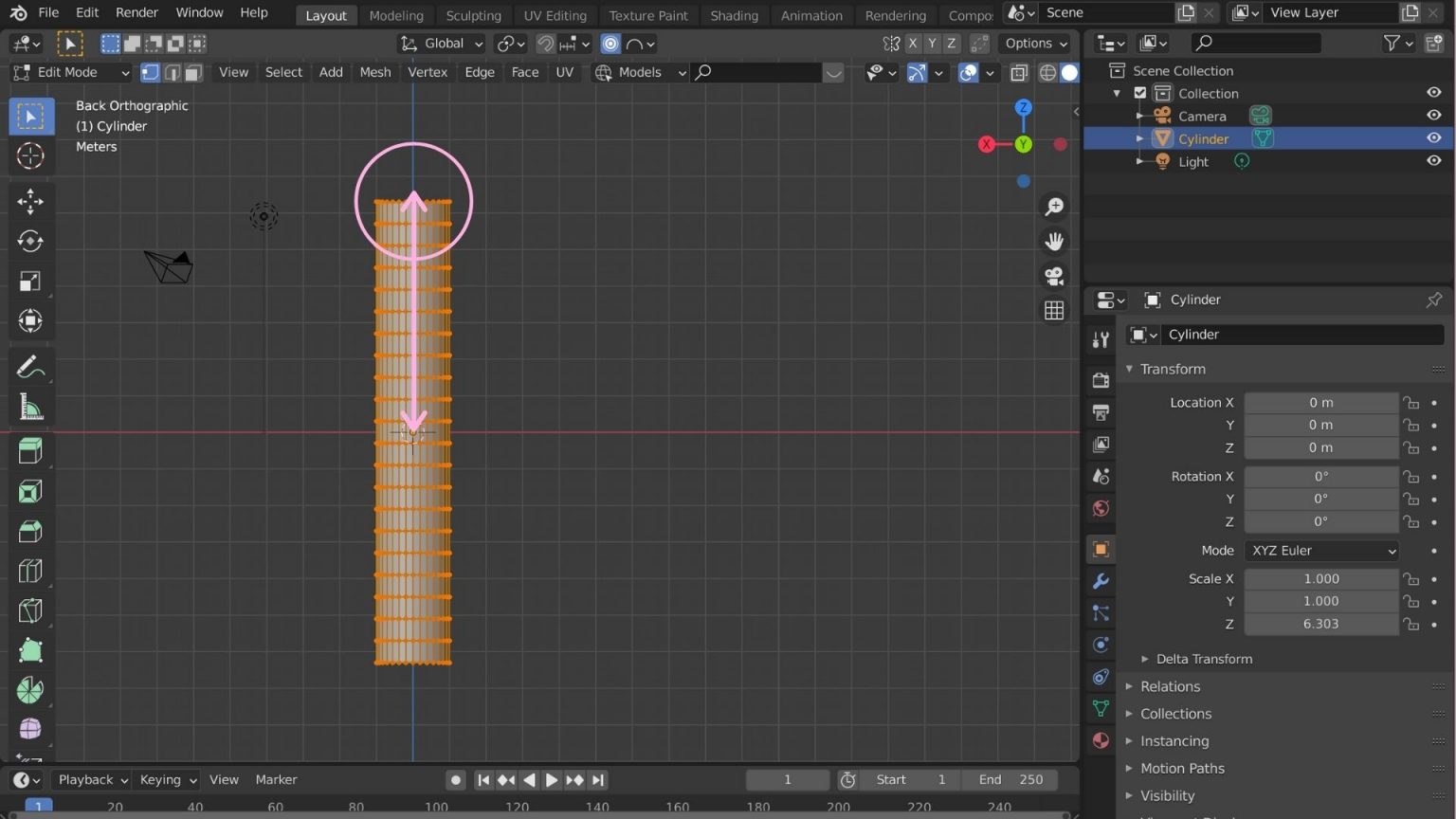Screen dimensions: 1456x819
Task: Select the Measure tool
Action: point(31,407)
